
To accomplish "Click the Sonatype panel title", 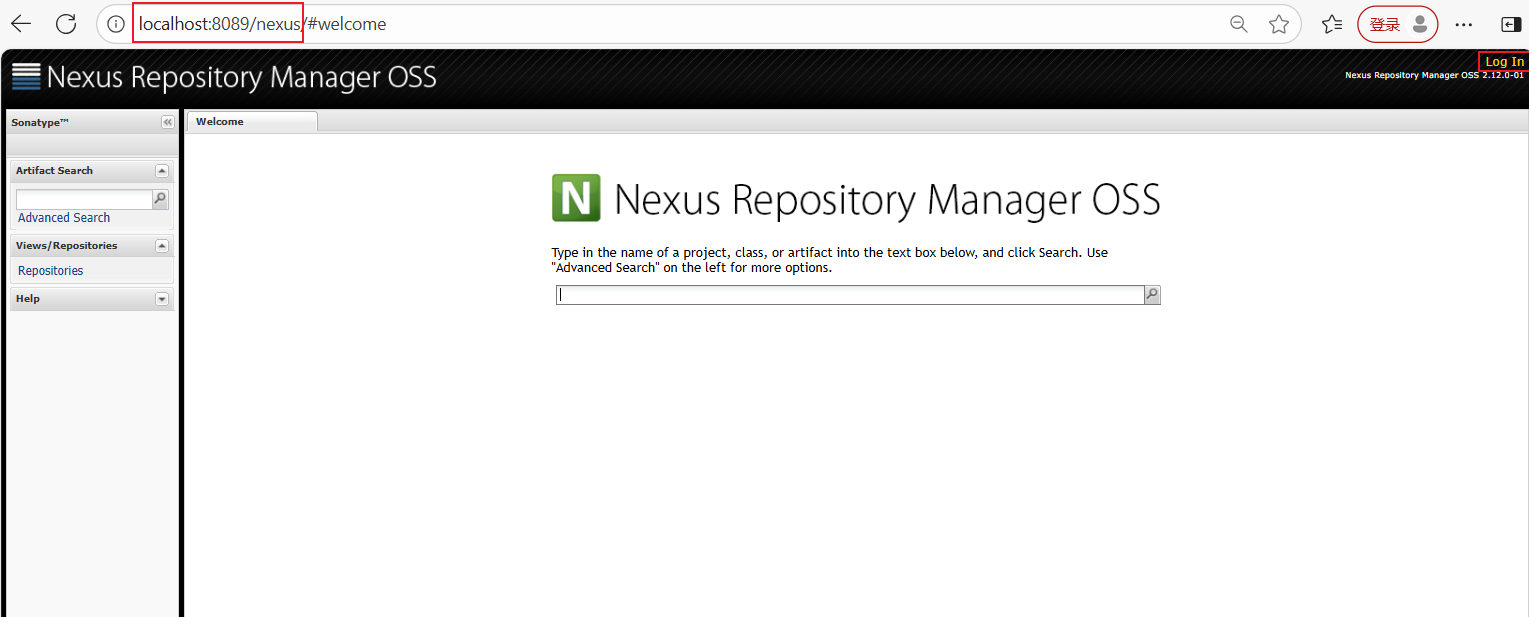I will point(40,122).
